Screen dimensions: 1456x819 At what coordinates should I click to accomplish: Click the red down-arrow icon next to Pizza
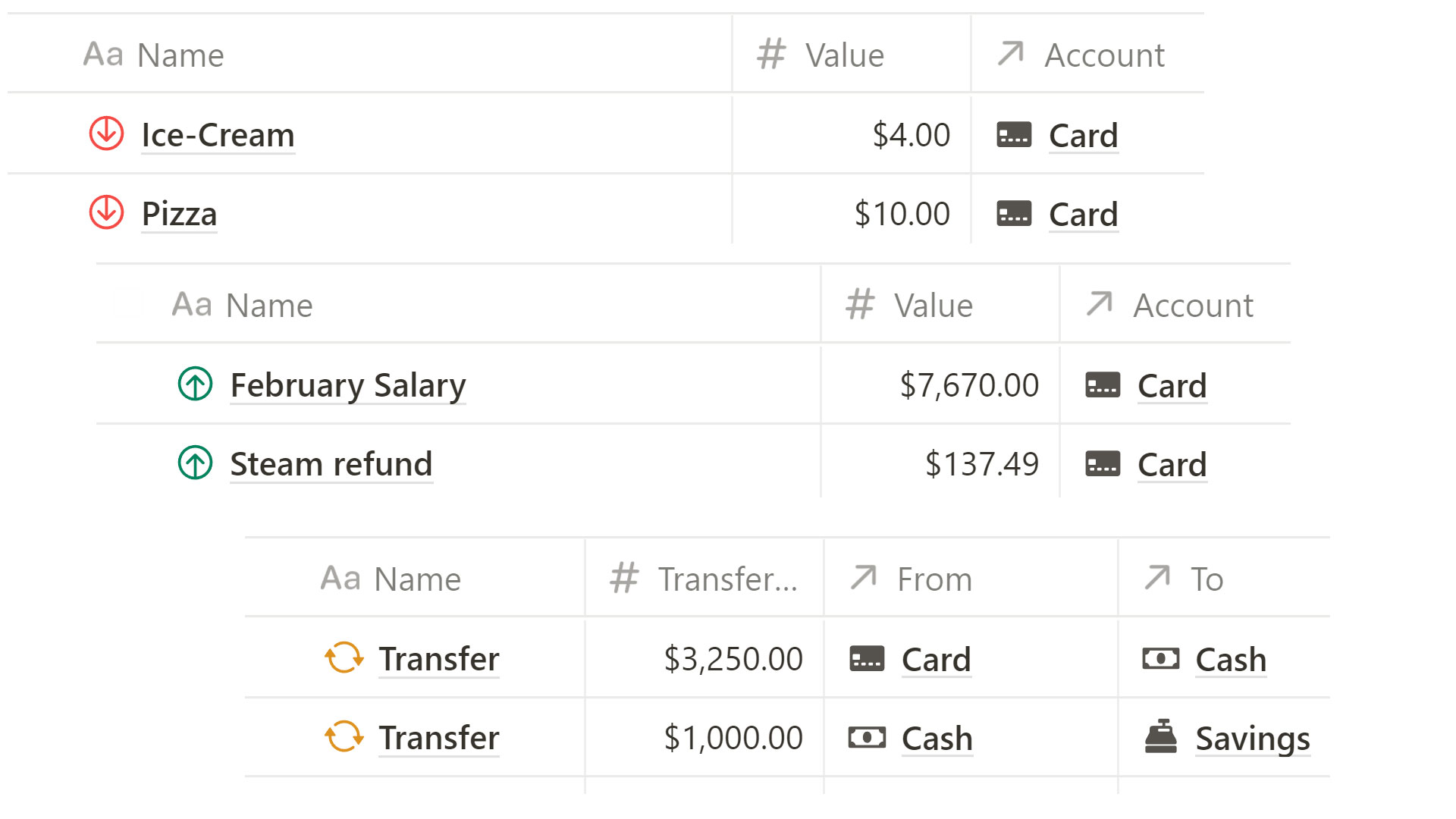click(106, 213)
